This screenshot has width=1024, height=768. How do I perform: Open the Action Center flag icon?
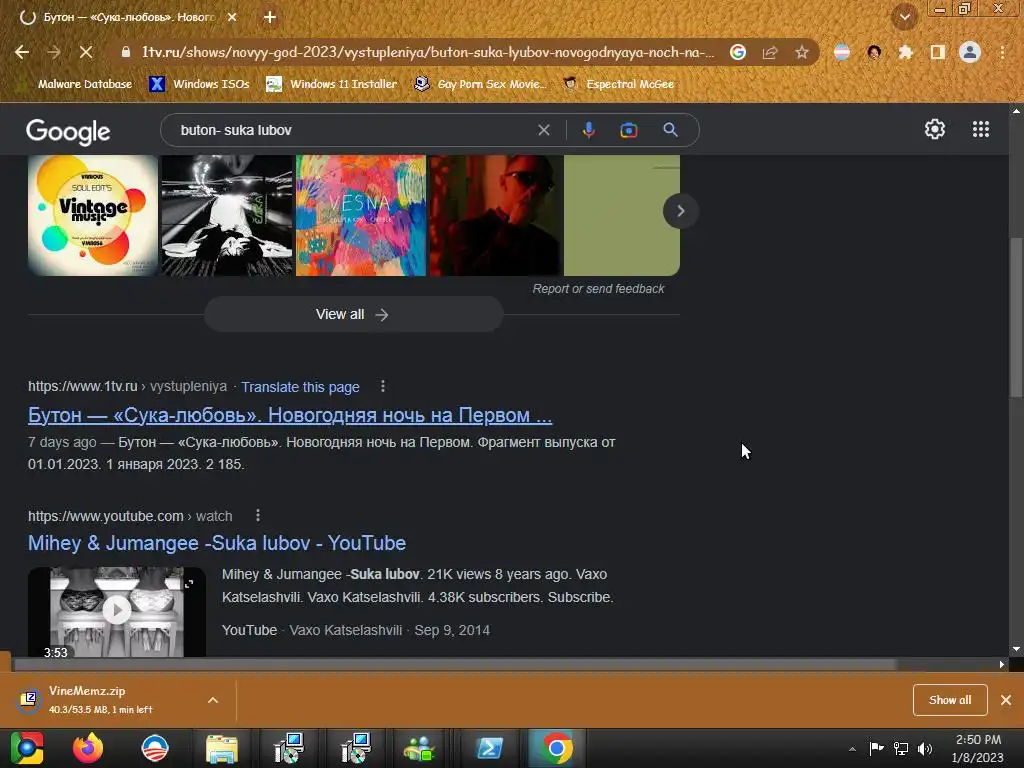tap(876, 748)
